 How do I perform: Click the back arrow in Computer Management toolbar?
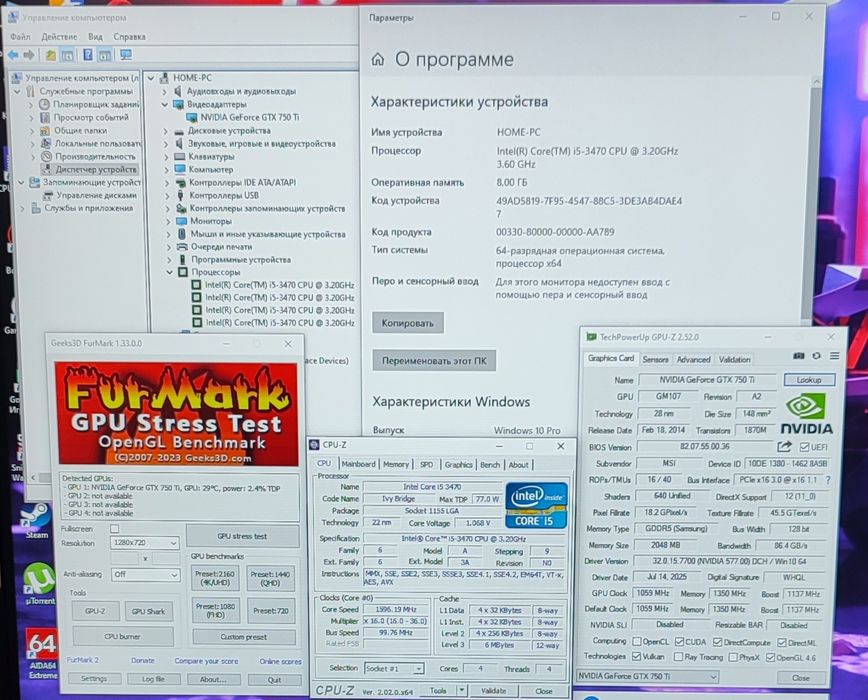coord(13,55)
